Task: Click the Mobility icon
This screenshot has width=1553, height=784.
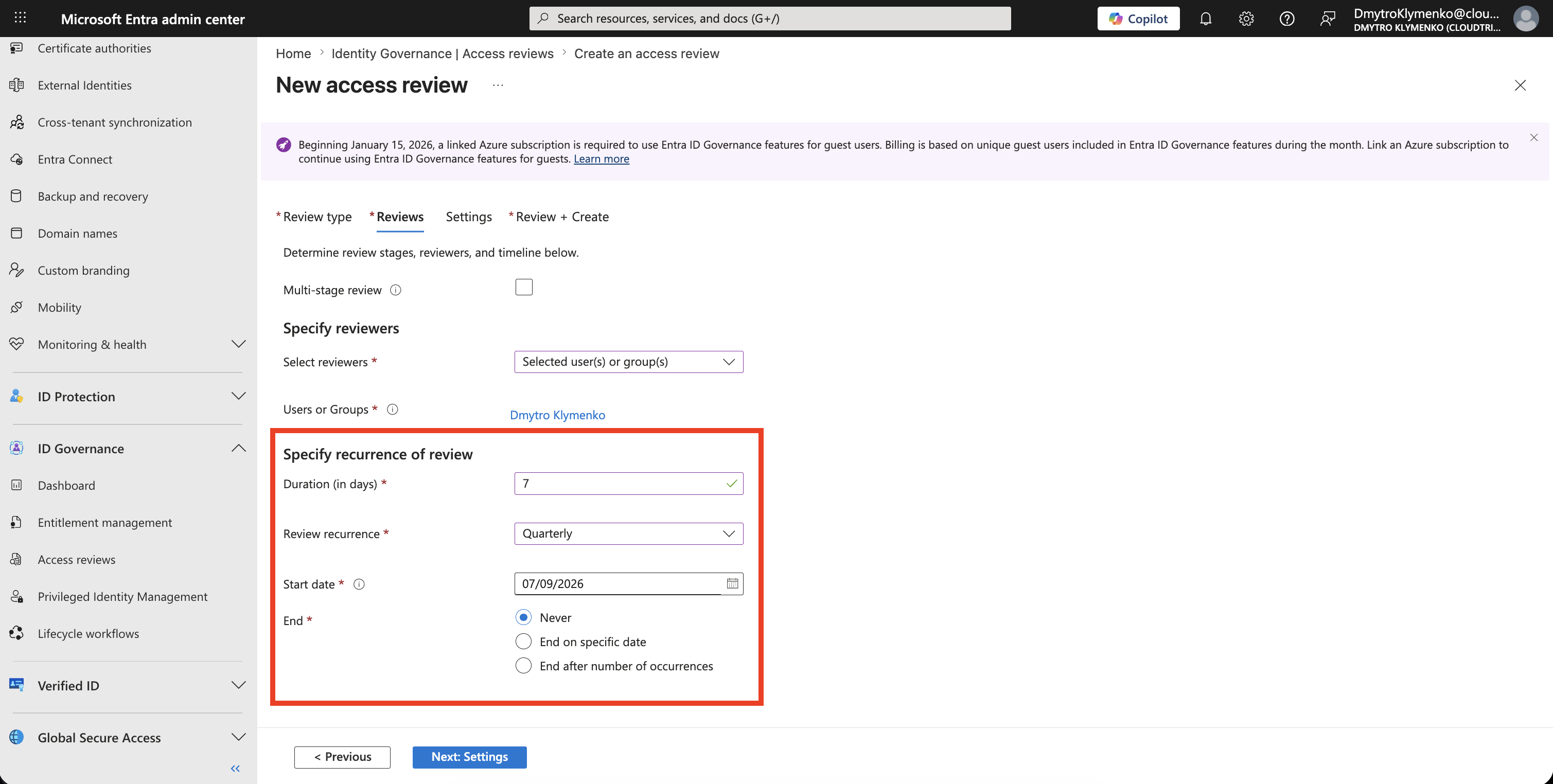Action: (17, 307)
